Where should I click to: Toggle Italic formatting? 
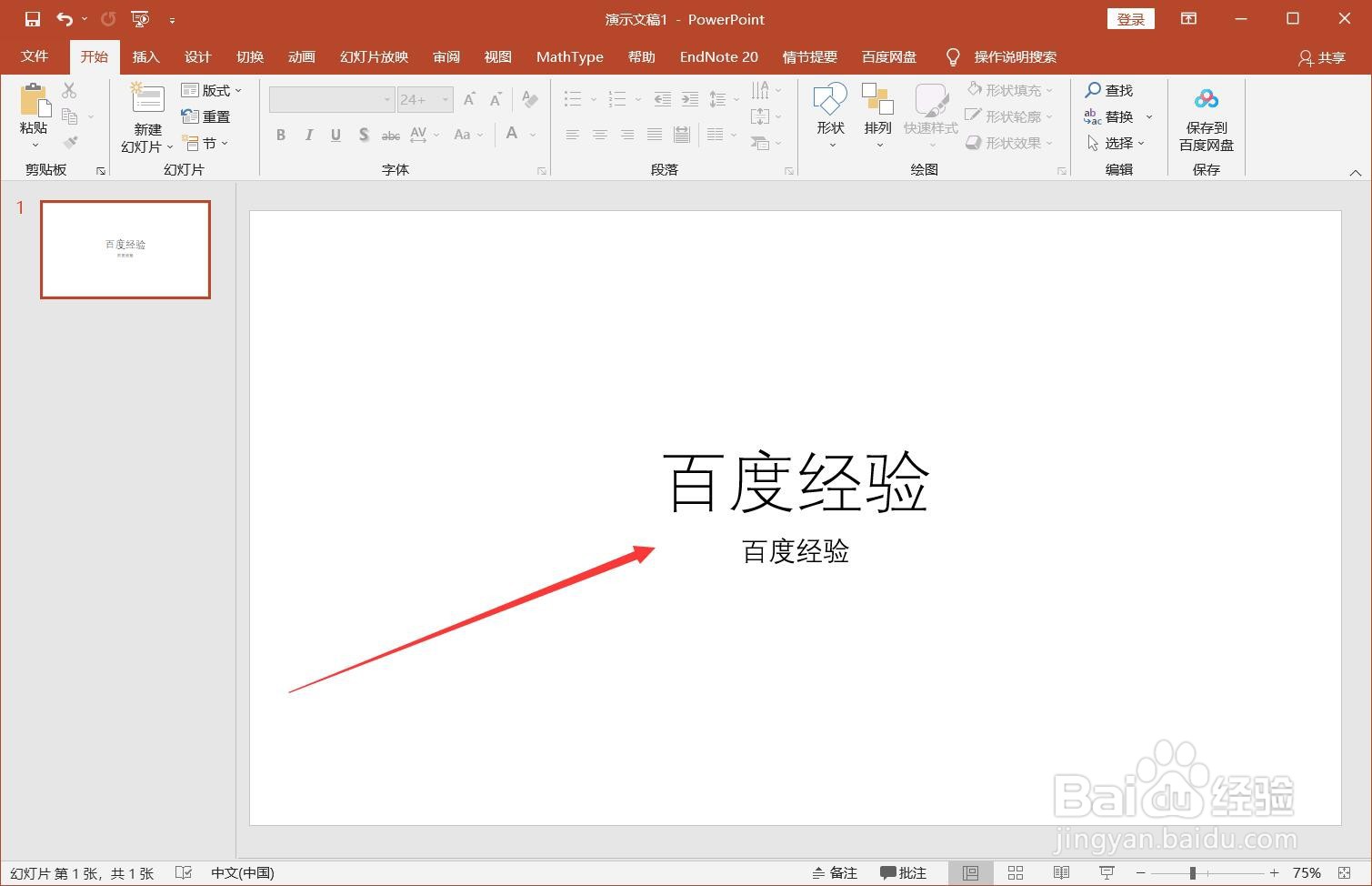(x=309, y=135)
